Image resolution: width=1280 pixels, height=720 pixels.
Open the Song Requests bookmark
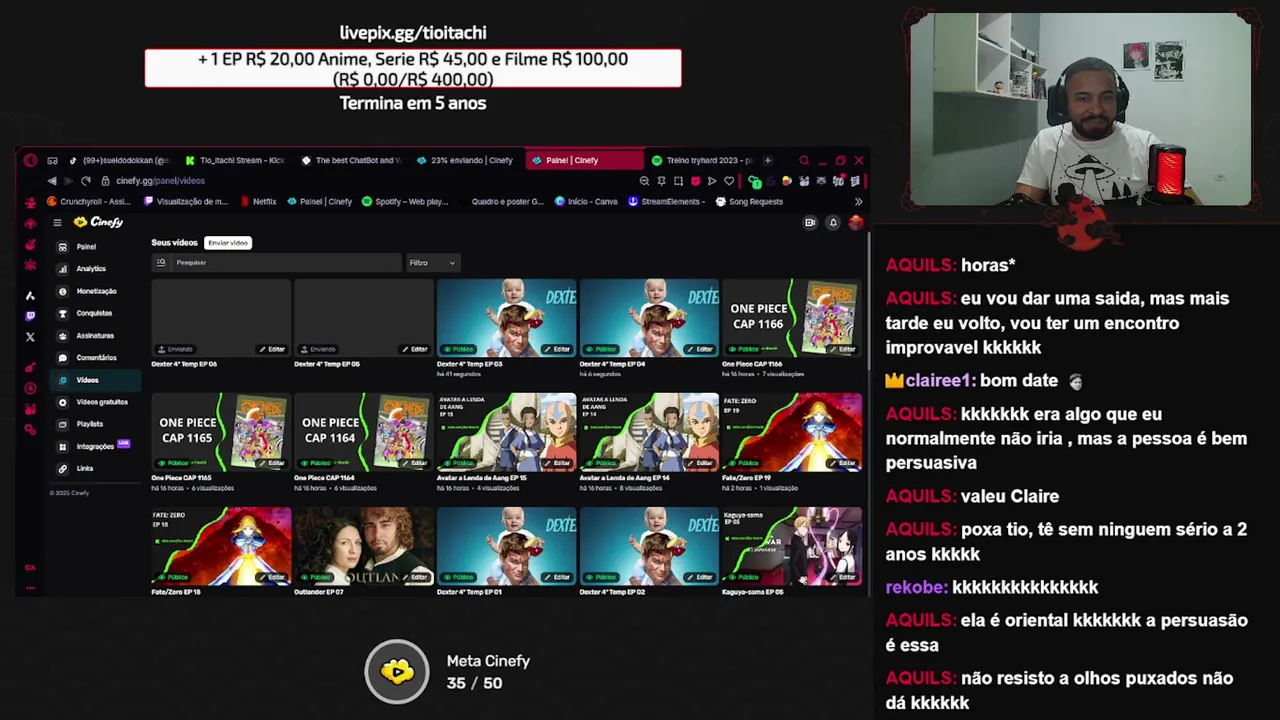749,201
